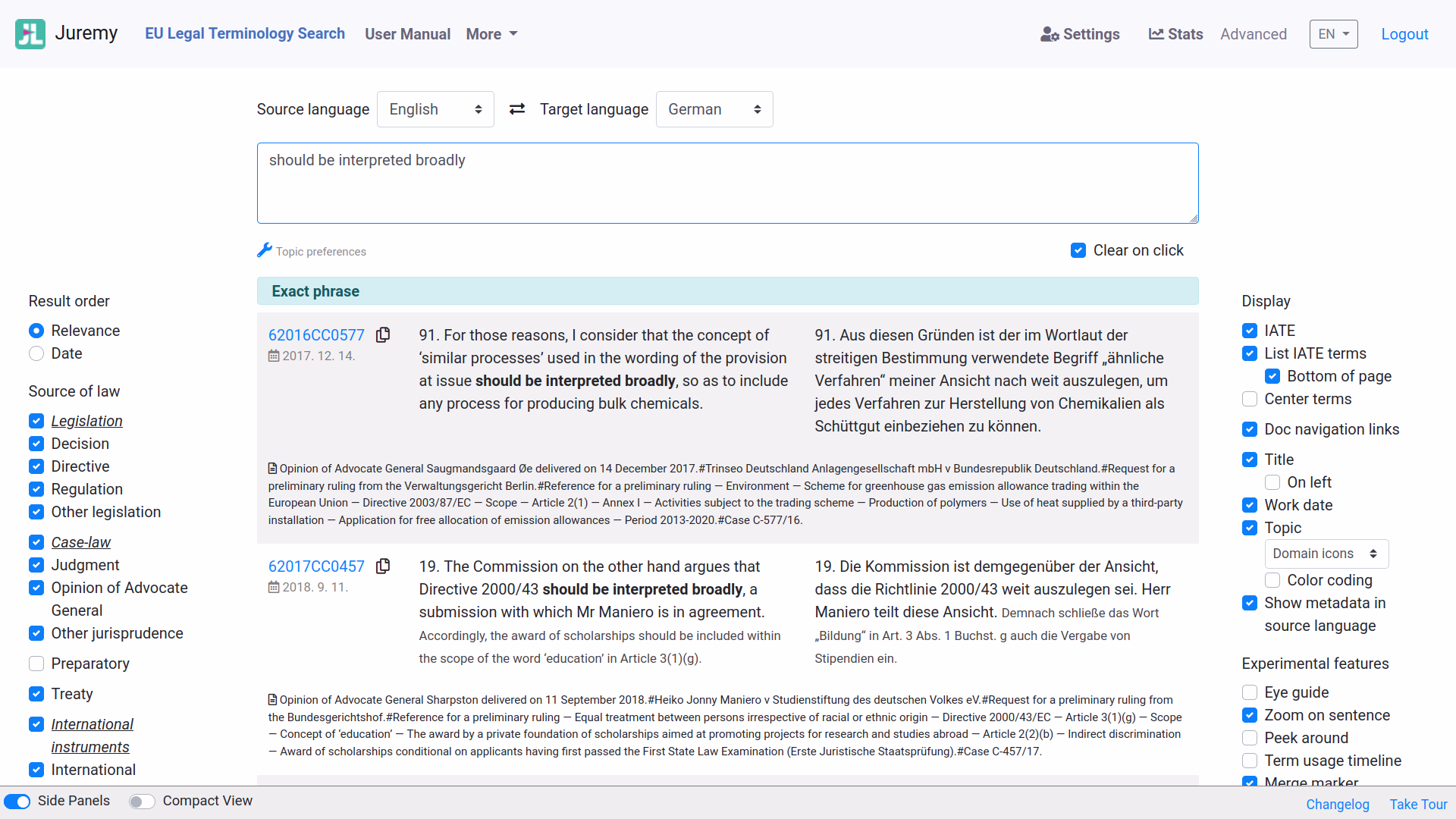Enable Eye guide experimental feature
This screenshot has height=819, width=1456.
(1250, 692)
